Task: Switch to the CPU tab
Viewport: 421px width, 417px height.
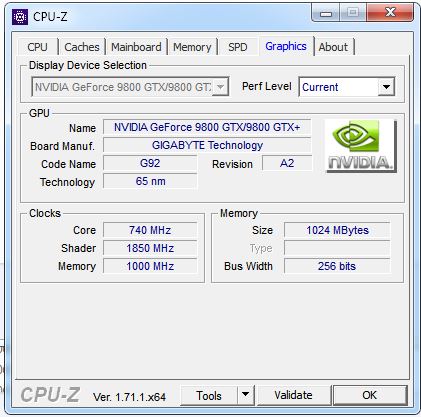Action: pos(38,47)
